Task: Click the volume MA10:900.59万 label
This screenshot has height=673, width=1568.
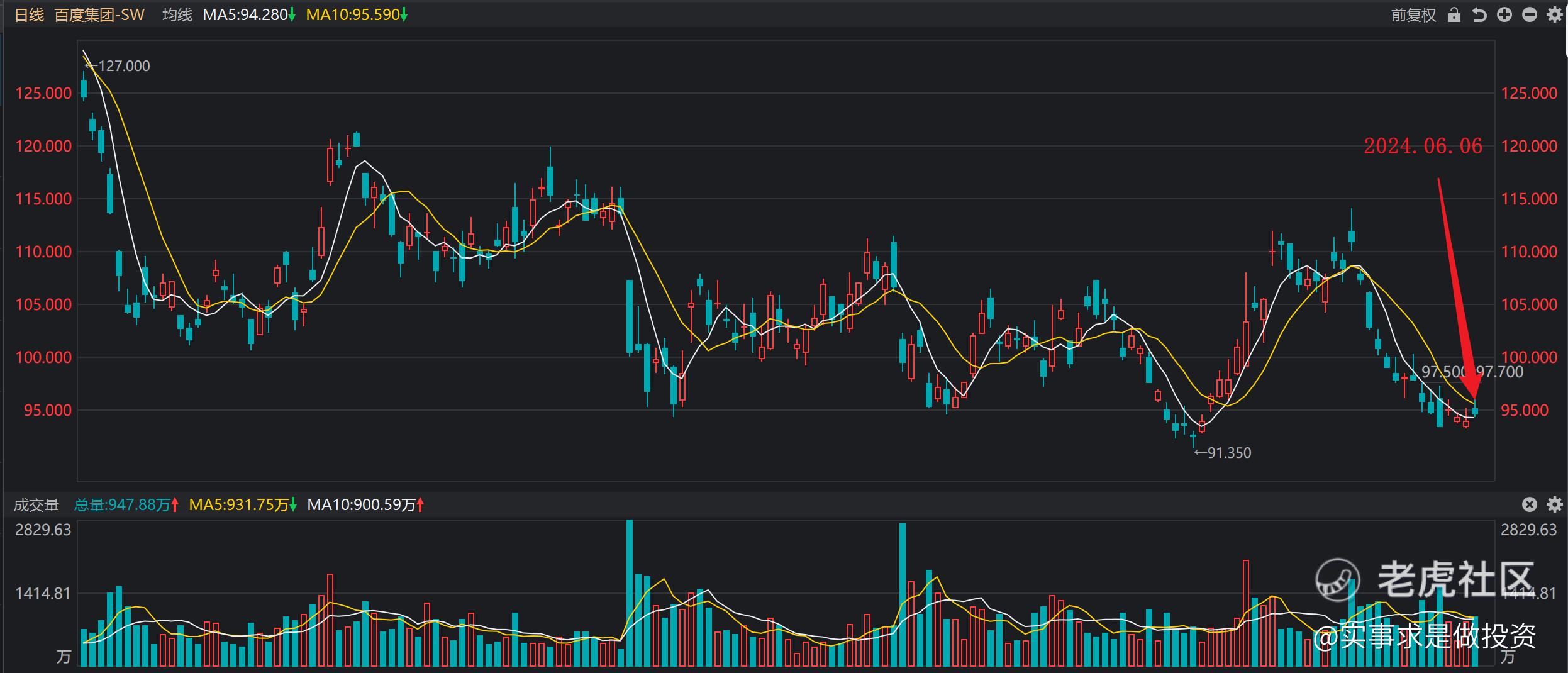Action: coord(362,504)
